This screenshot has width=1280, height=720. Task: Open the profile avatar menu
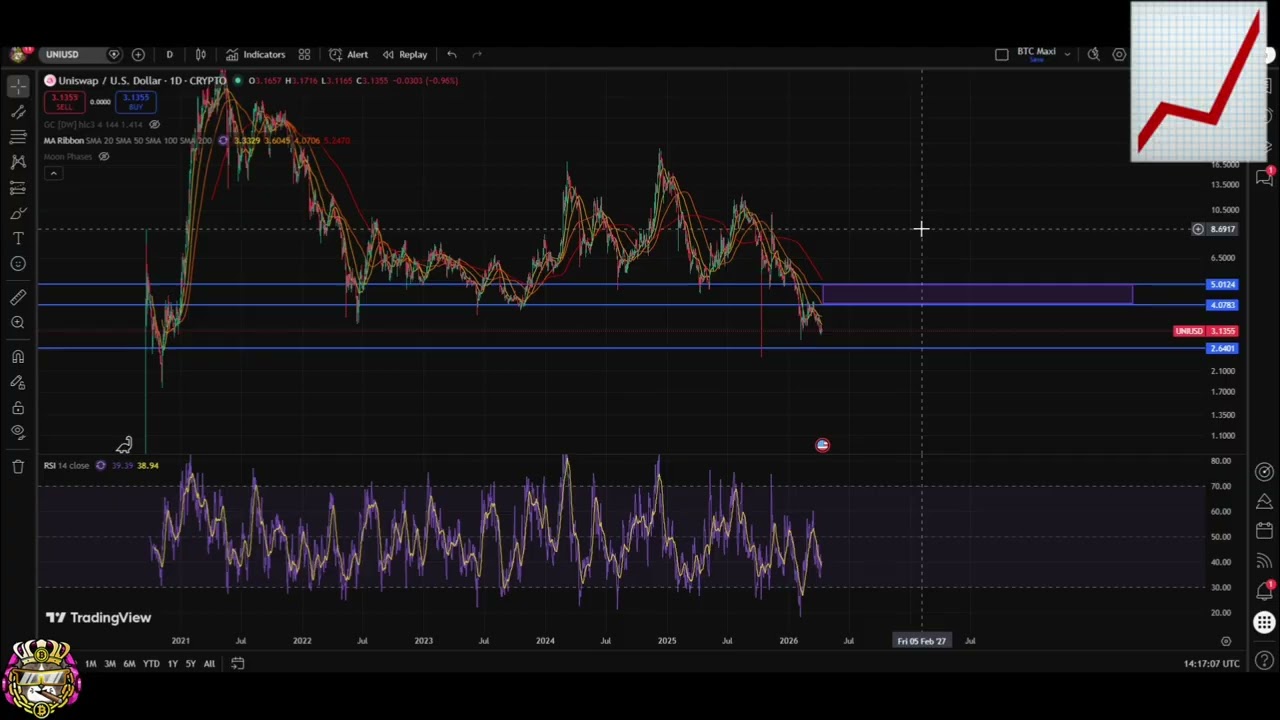(x=18, y=54)
